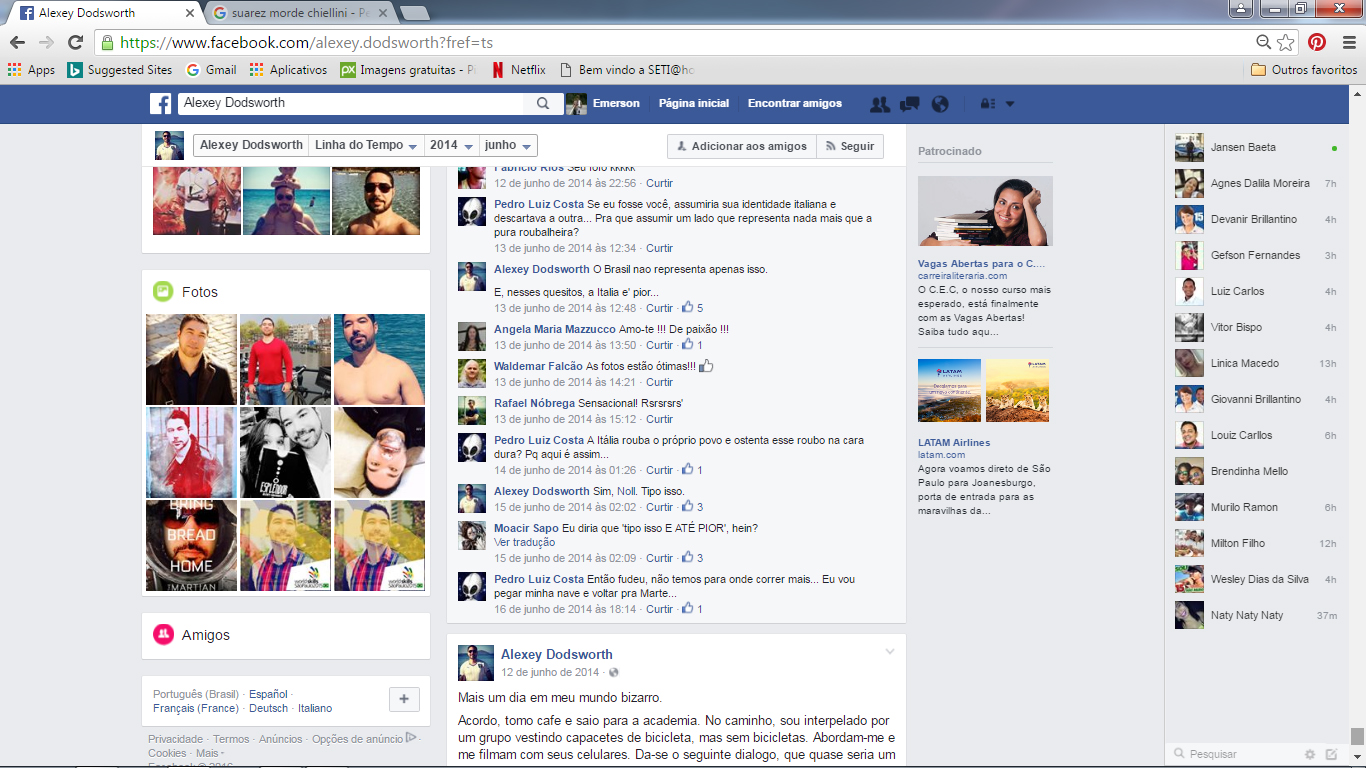Open LATAM Airlines sponsored ad title
This screenshot has width=1366, height=768.
(954, 443)
